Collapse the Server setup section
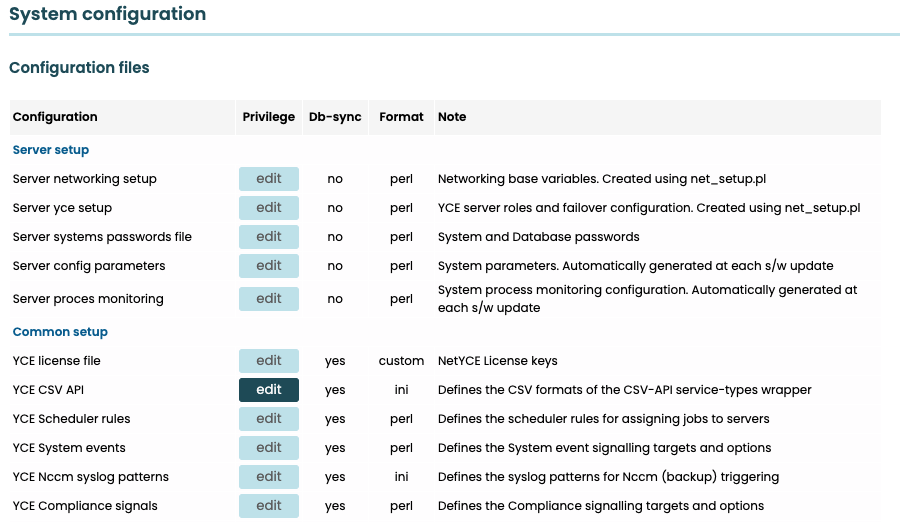 (x=51, y=150)
